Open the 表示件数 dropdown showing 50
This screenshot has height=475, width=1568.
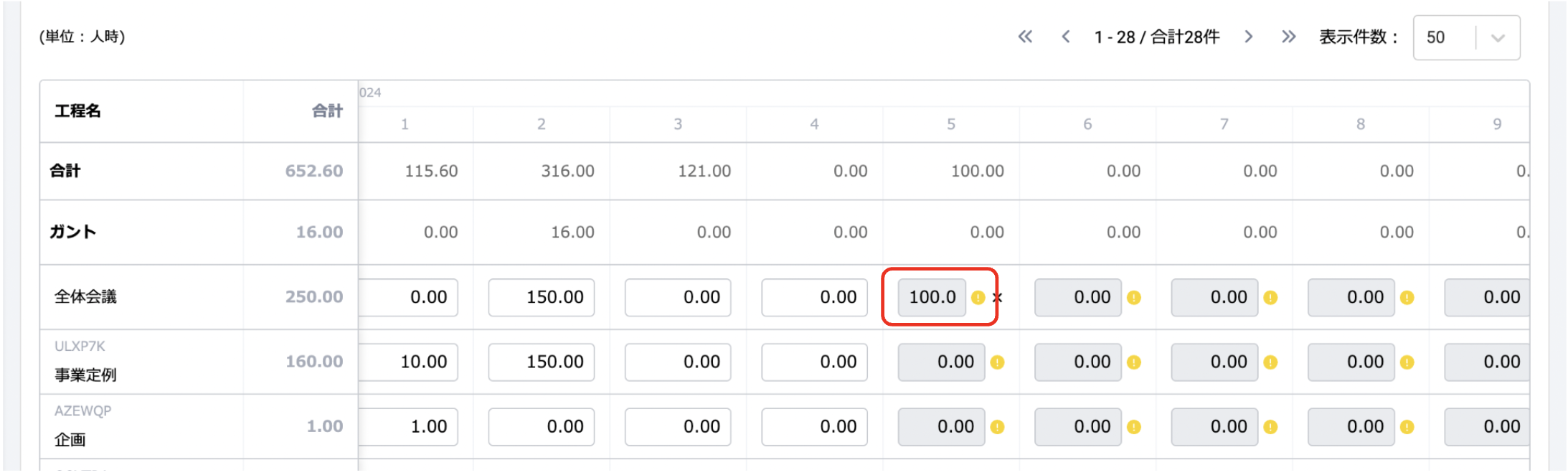[x=1444, y=37]
